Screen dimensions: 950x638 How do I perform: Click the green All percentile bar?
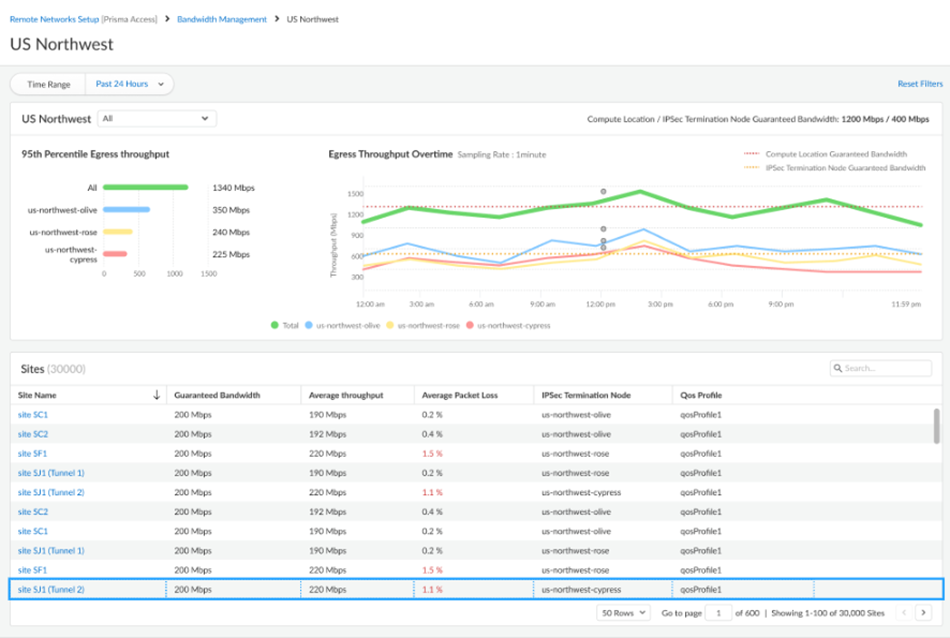[145, 186]
